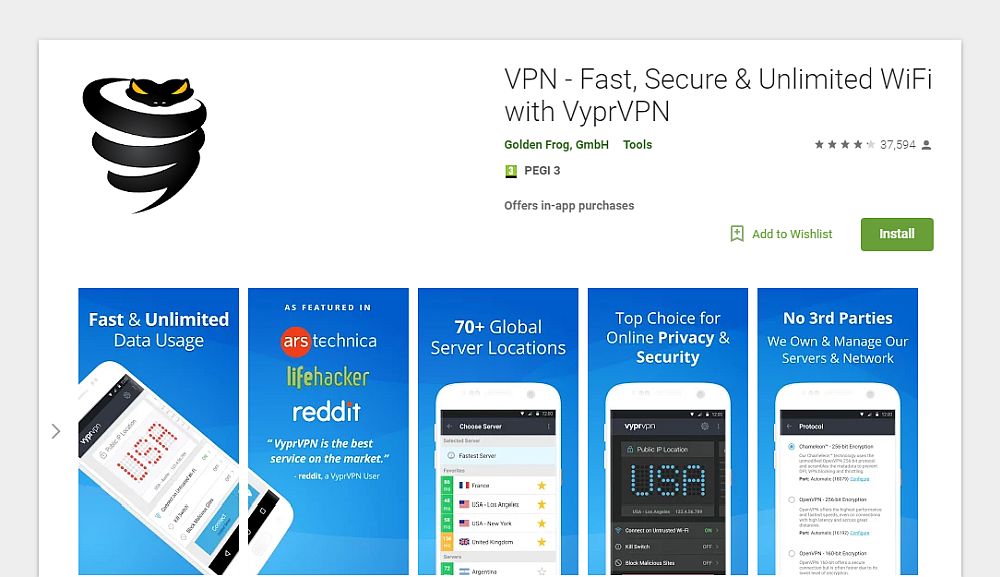
Task: Click the lifehacker logo in the featured screenshot
Action: [328, 377]
